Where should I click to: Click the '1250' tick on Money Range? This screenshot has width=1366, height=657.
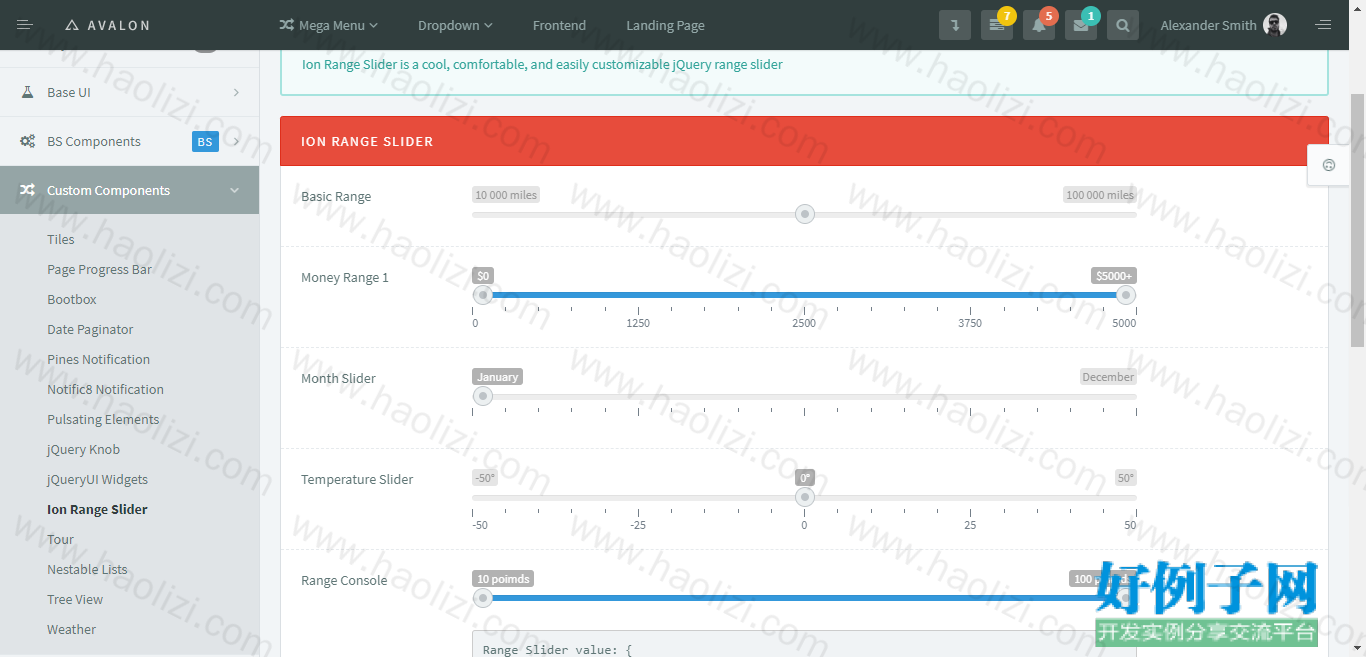(638, 323)
